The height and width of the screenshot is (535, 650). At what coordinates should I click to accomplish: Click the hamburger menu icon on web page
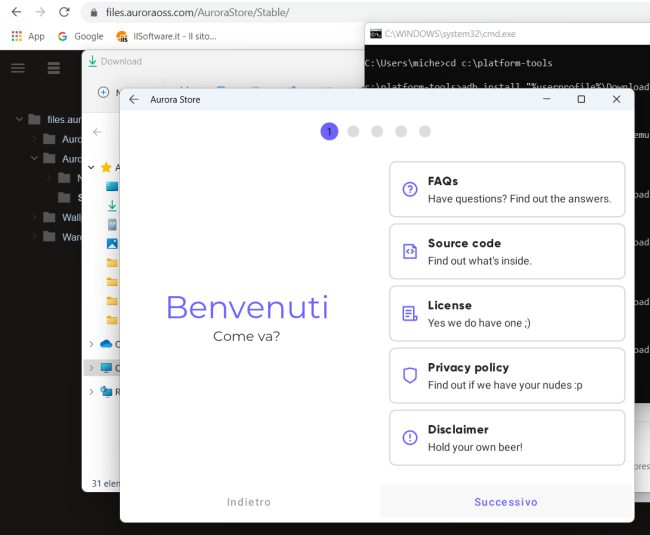pyautogui.click(x=18, y=68)
